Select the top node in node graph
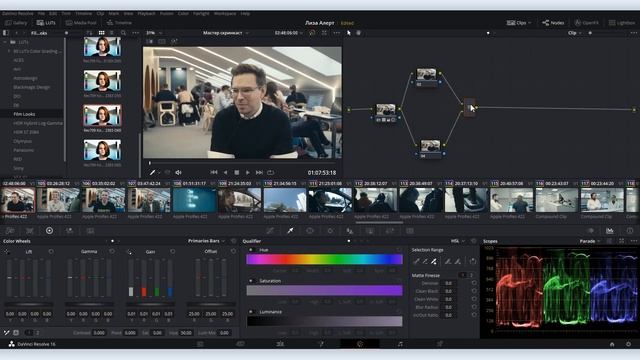The height and width of the screenshot is (360, 640). point(426,77)
